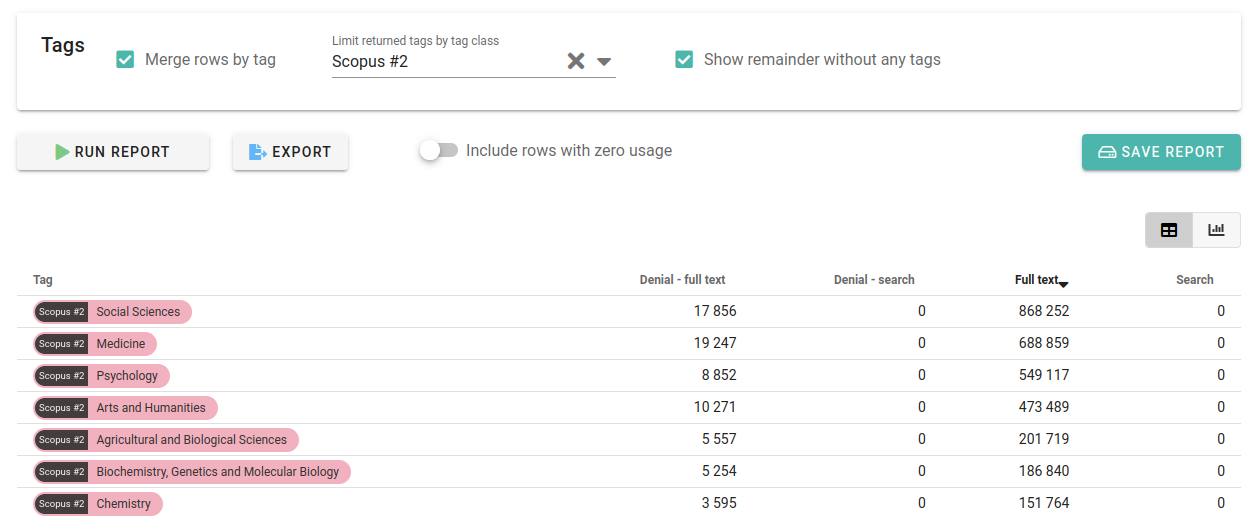
Task: Click the value 17 856
Action: (715, 312)
